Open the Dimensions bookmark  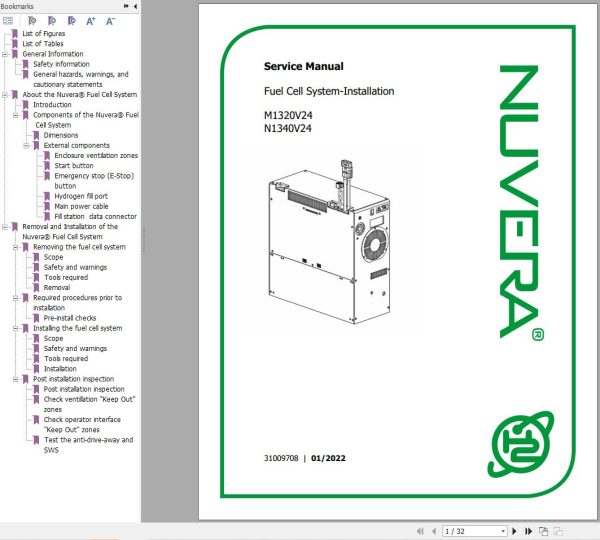(x=61, y=135)
